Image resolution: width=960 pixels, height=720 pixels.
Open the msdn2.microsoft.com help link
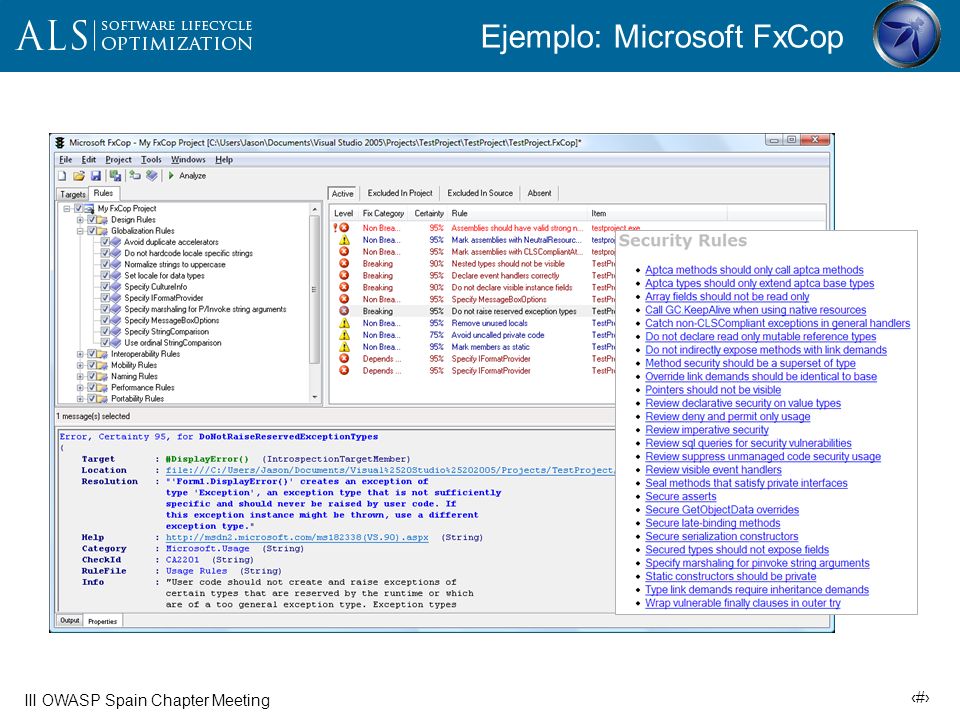tap(297, 538)
